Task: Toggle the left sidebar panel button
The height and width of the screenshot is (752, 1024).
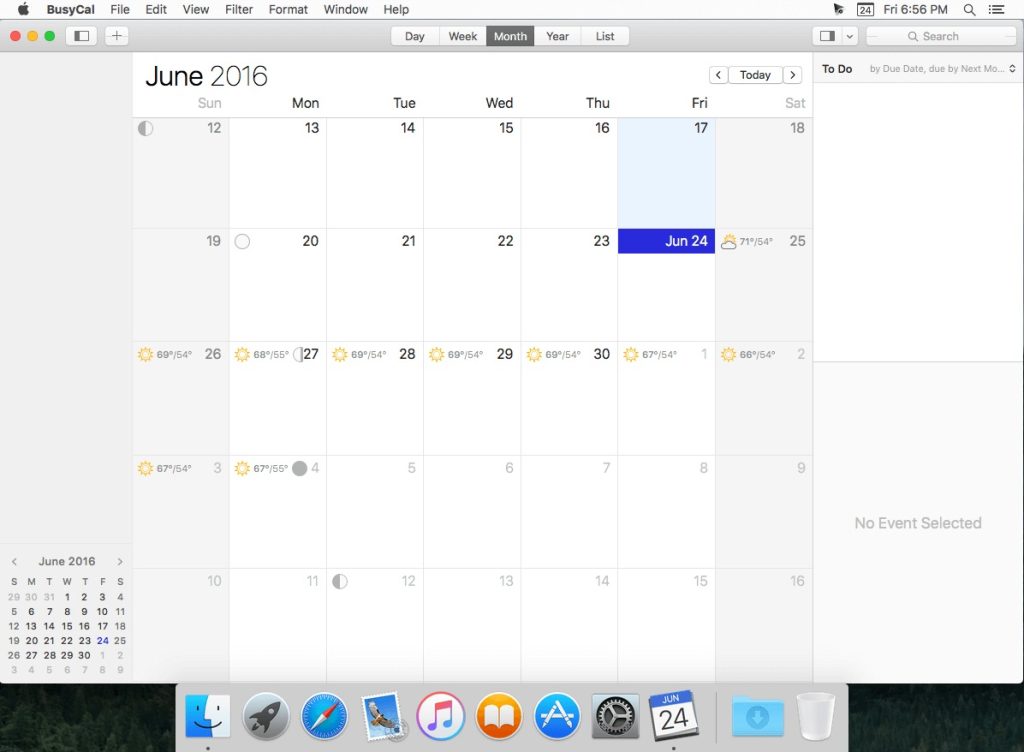Action: tap(81, 36)
